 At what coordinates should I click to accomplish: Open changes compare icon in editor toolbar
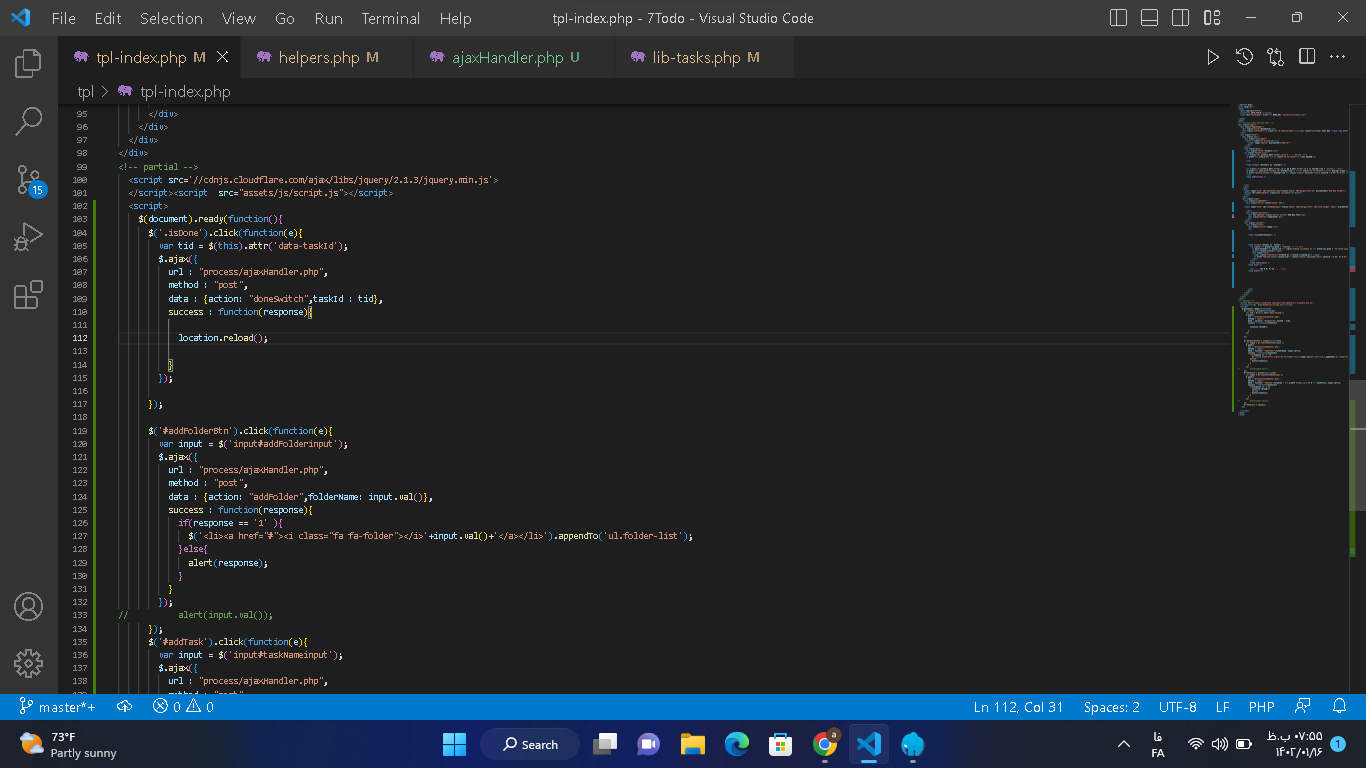(1275, 57)
